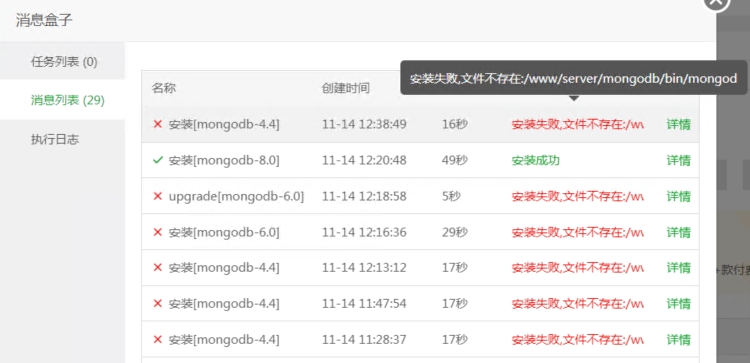The image size is (750, 363).
Task: Select 安装[mongodb-4.4] name in 12:13:12 row
Action: [x=224, y=268]
